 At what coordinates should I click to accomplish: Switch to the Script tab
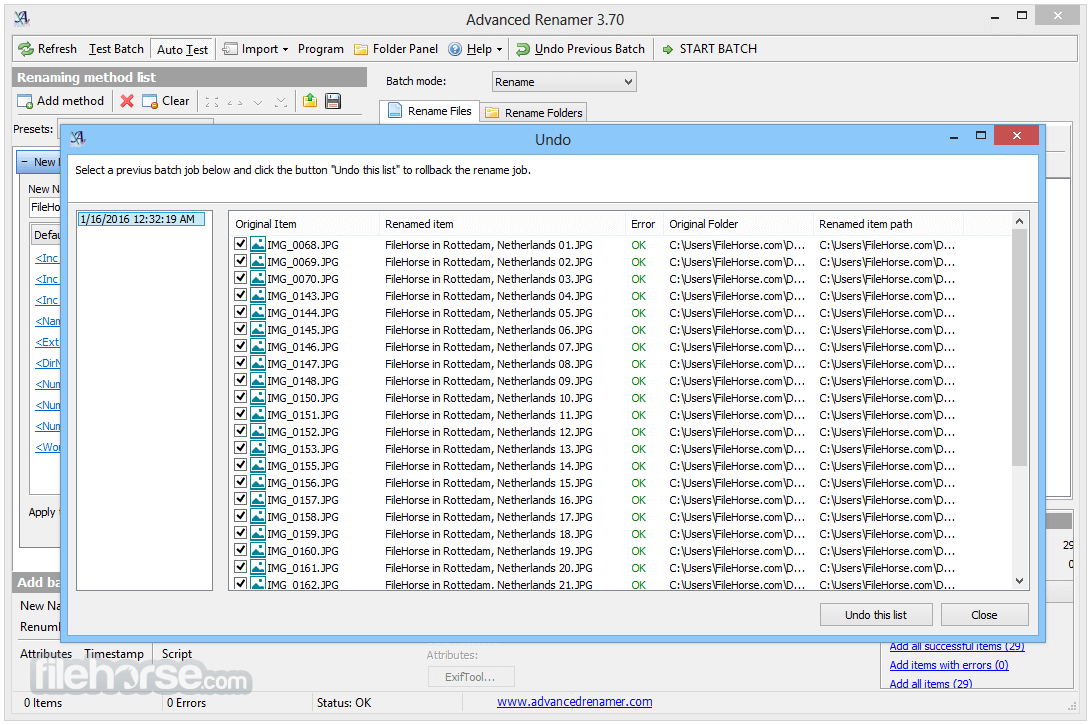[177, 654]
